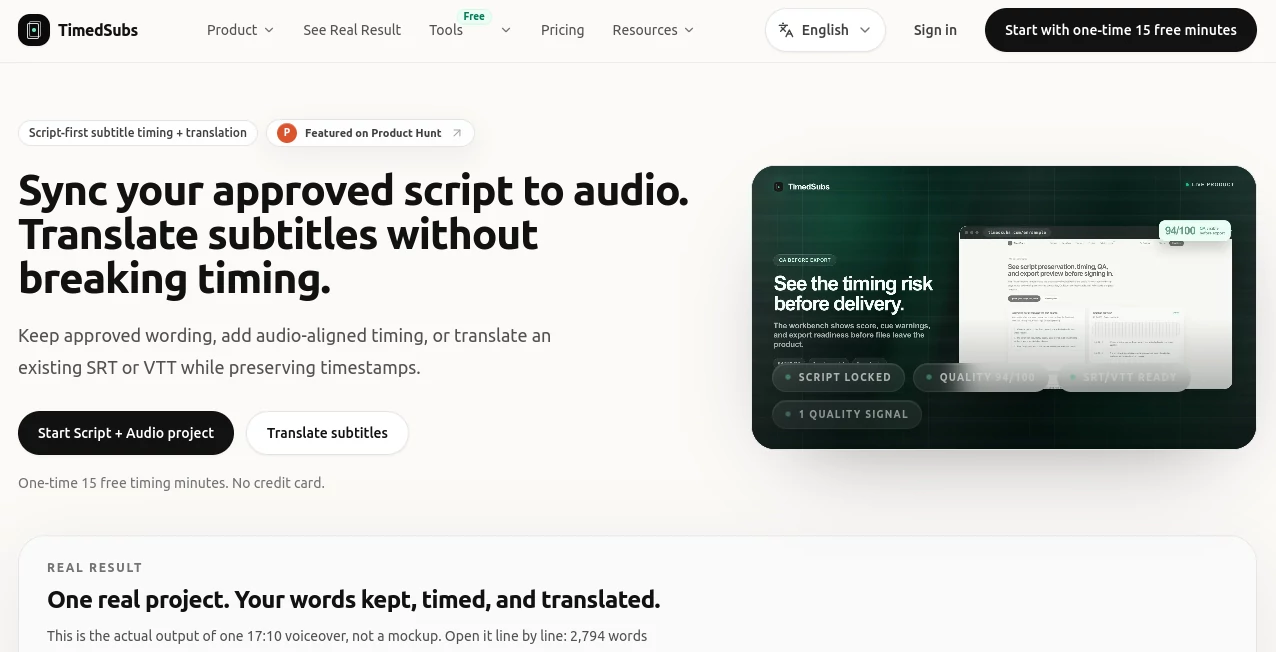Click the 94/100 score badge
This screenshot has height=652, width=1276.
point(1194,231)
